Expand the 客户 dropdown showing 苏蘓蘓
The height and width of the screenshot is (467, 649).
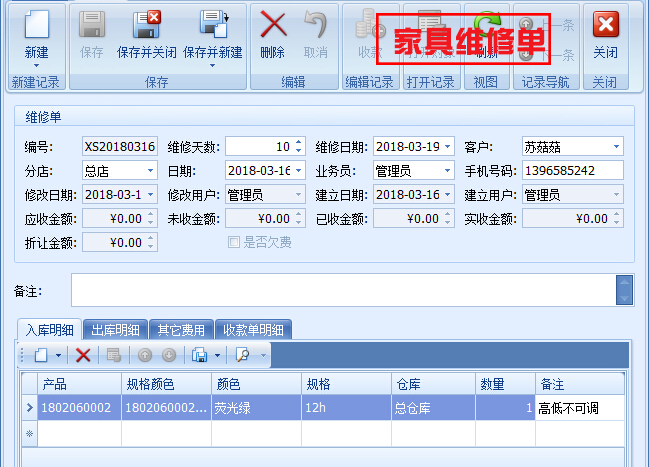point(616,147)
